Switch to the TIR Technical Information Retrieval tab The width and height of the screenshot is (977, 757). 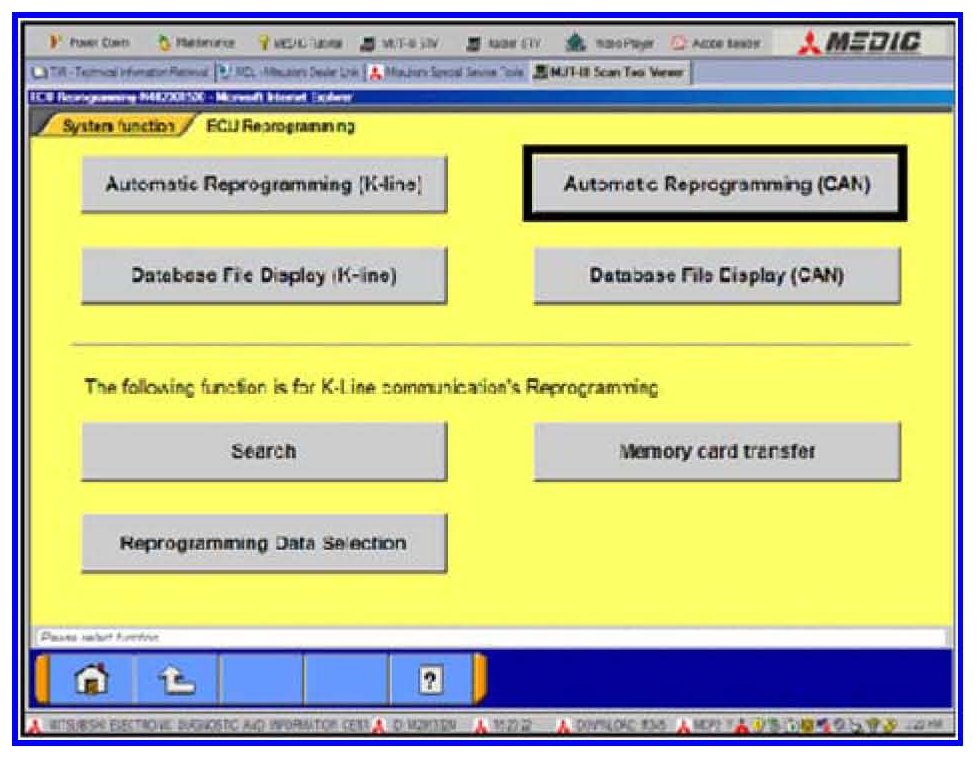[123, 72]
